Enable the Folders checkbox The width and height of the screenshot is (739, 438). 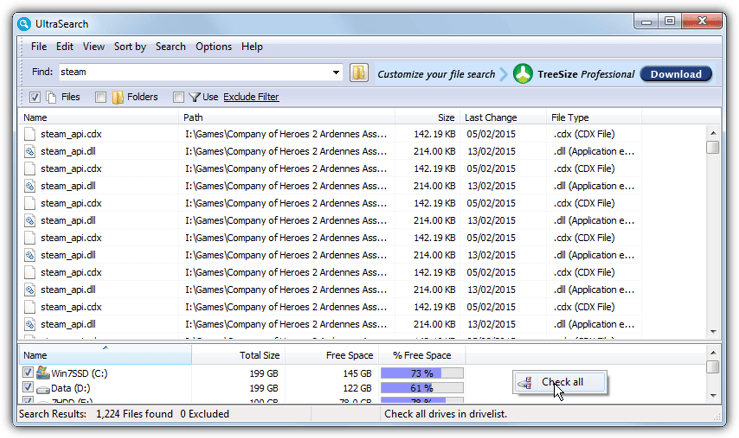tap(100, 97)
